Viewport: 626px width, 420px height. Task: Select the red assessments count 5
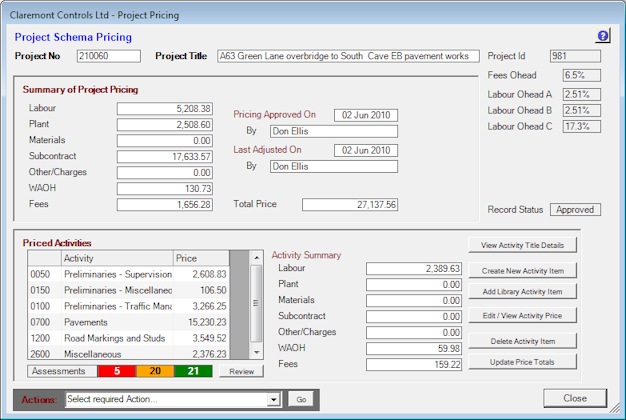(x=117, y=371)
